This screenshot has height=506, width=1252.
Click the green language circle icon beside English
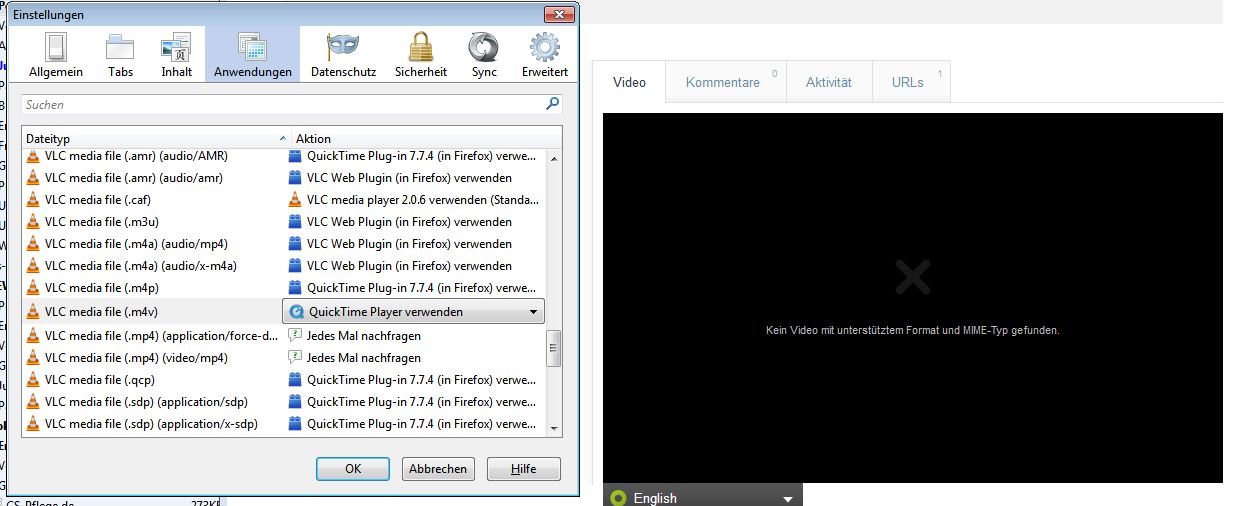pos(618,498)
